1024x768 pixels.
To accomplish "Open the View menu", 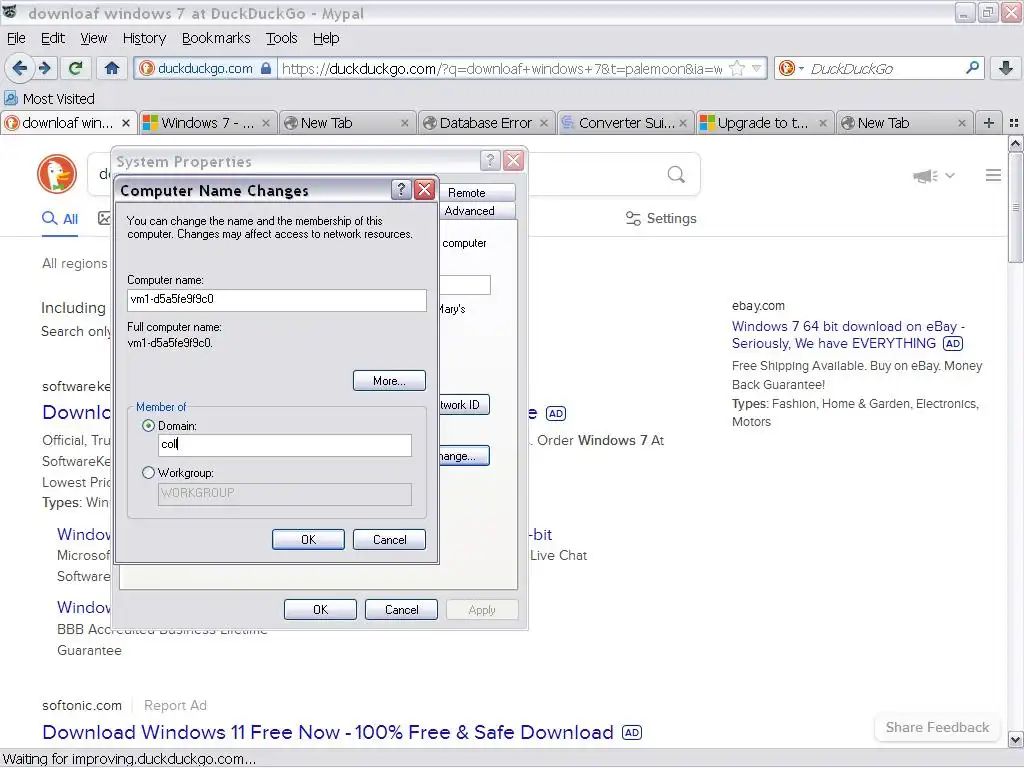I will [x=93, y=39].
